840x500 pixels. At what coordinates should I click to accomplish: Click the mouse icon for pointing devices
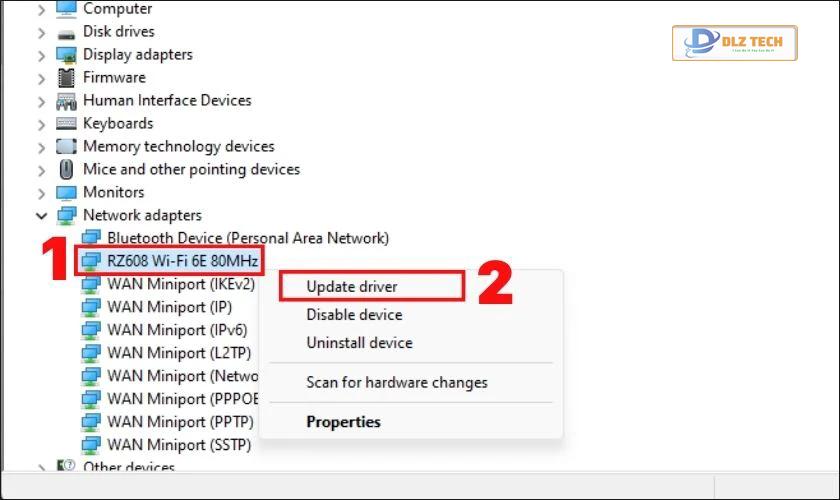coord(66,169)
